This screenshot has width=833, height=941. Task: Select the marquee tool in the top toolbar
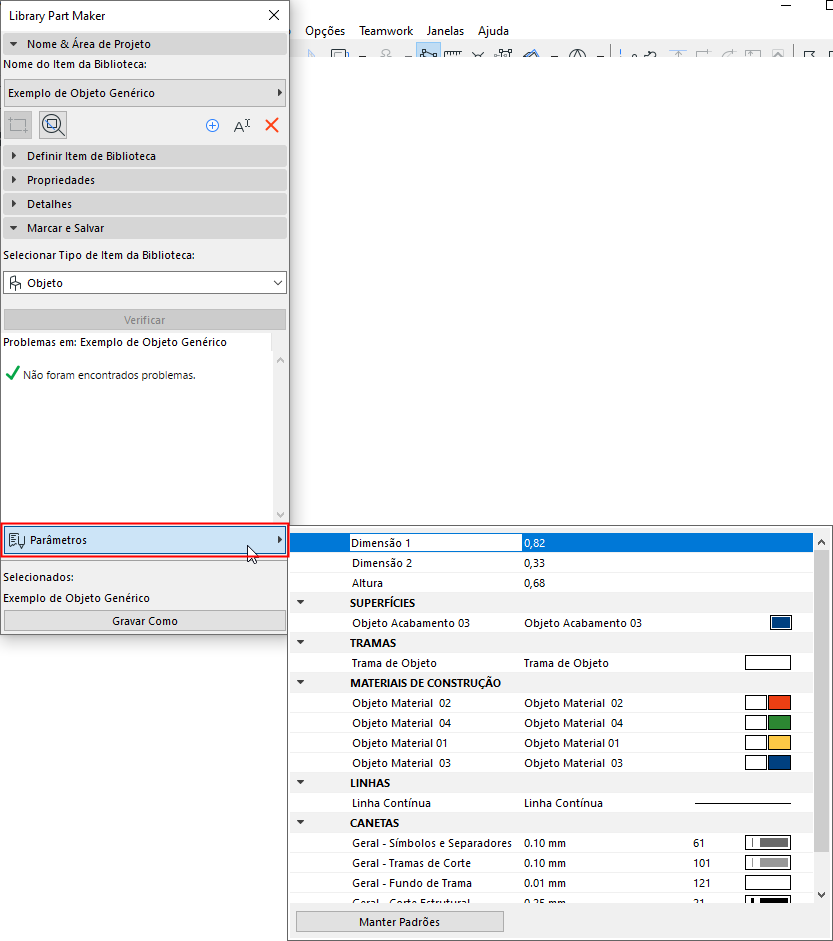coord(338,55)
